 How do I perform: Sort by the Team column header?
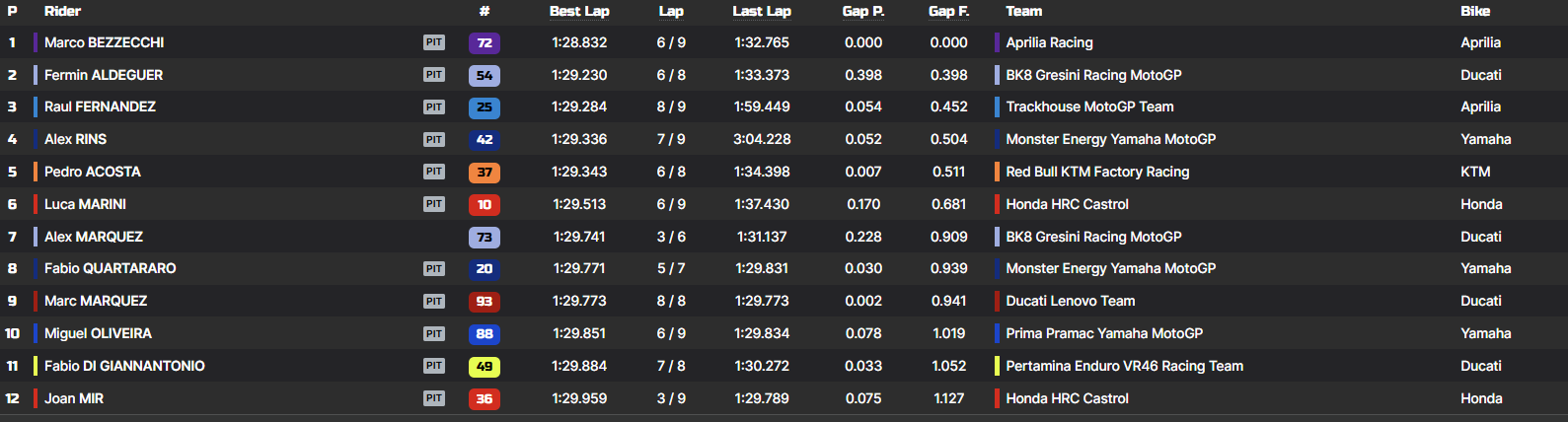1023,11
